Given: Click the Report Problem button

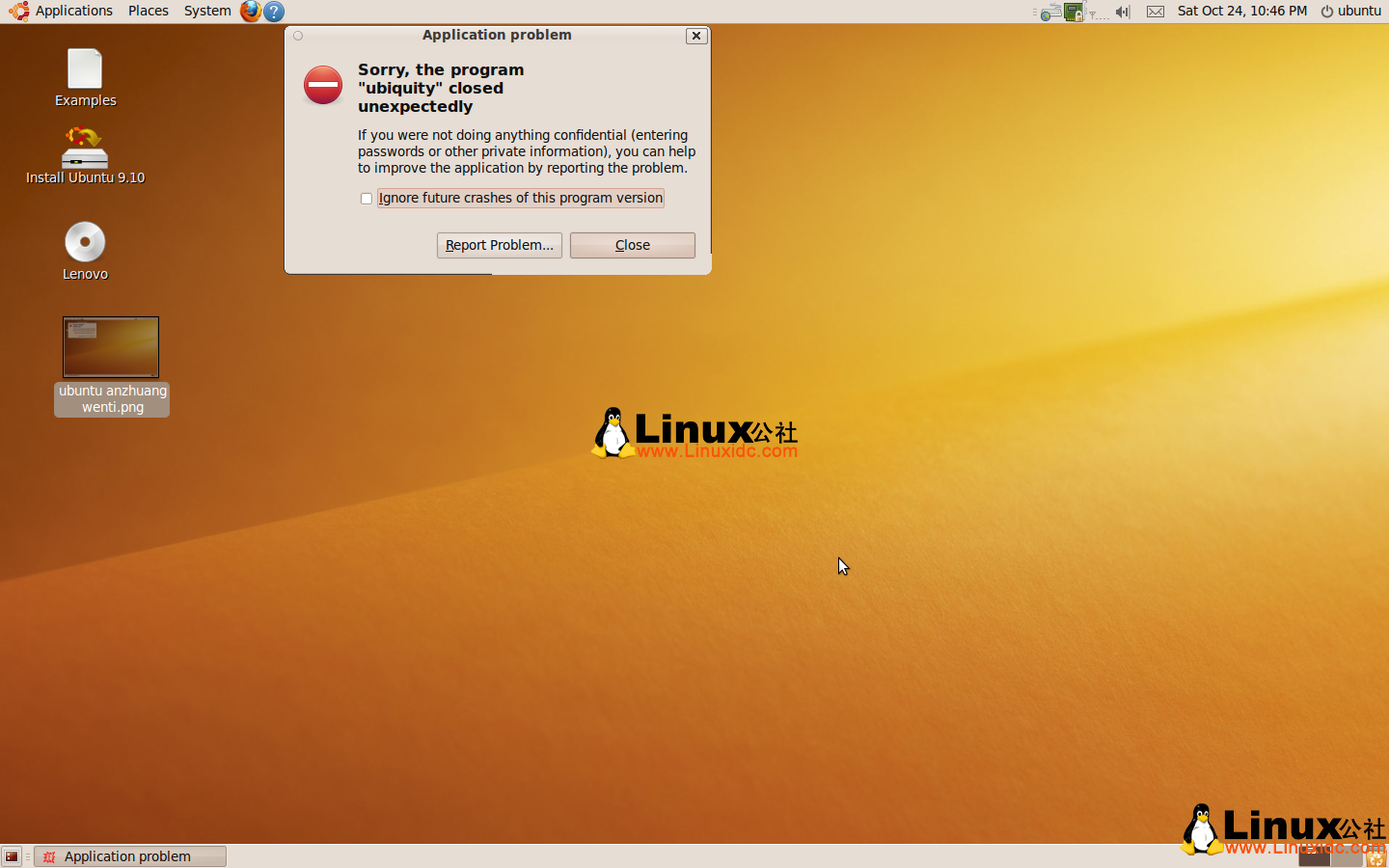Looking at the screenshot, I should [499, 245].
